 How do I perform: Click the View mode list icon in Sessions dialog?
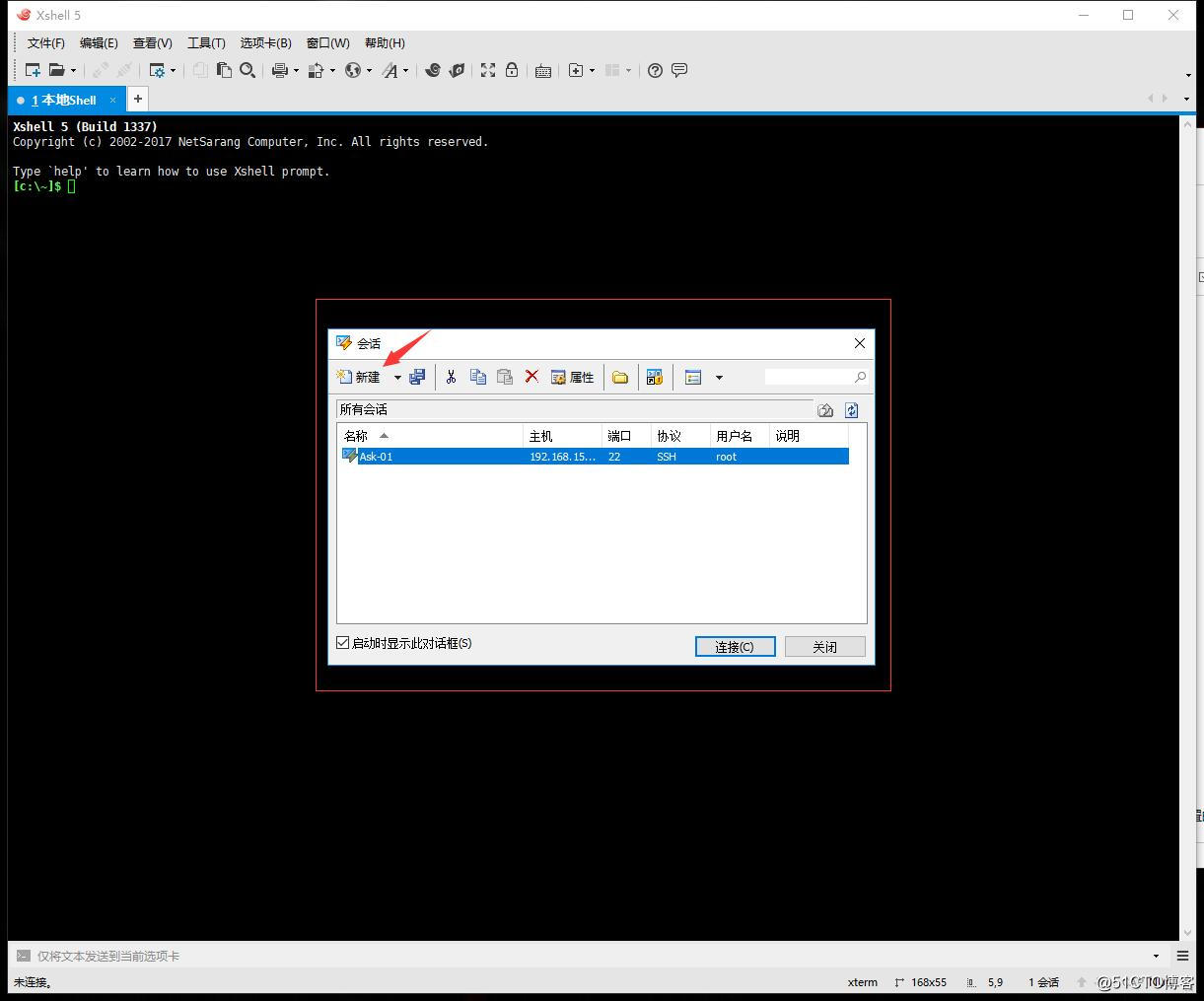pos(693,377)
